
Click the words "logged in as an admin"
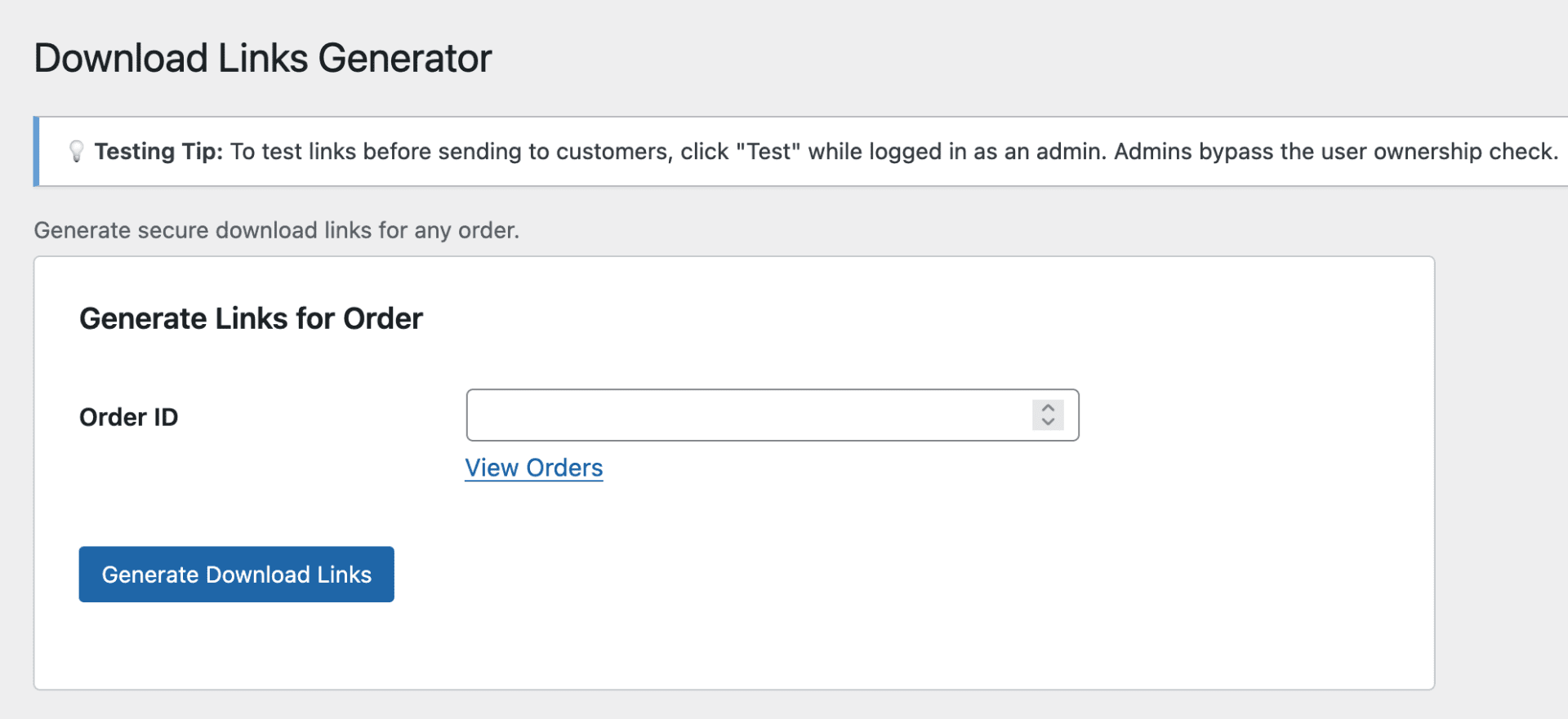[x=987, y=152]
